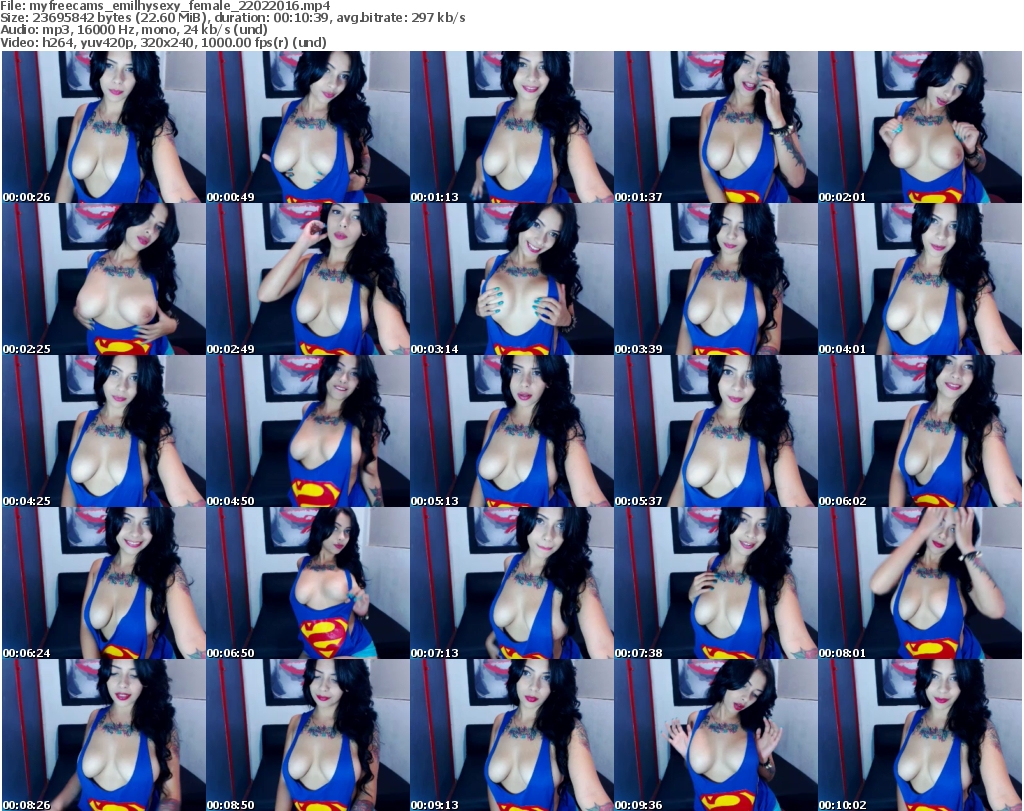Click the 'Audio: mp3, 16000 Hz' info line
1024x811 pixels.
click(x=134, y=30)
